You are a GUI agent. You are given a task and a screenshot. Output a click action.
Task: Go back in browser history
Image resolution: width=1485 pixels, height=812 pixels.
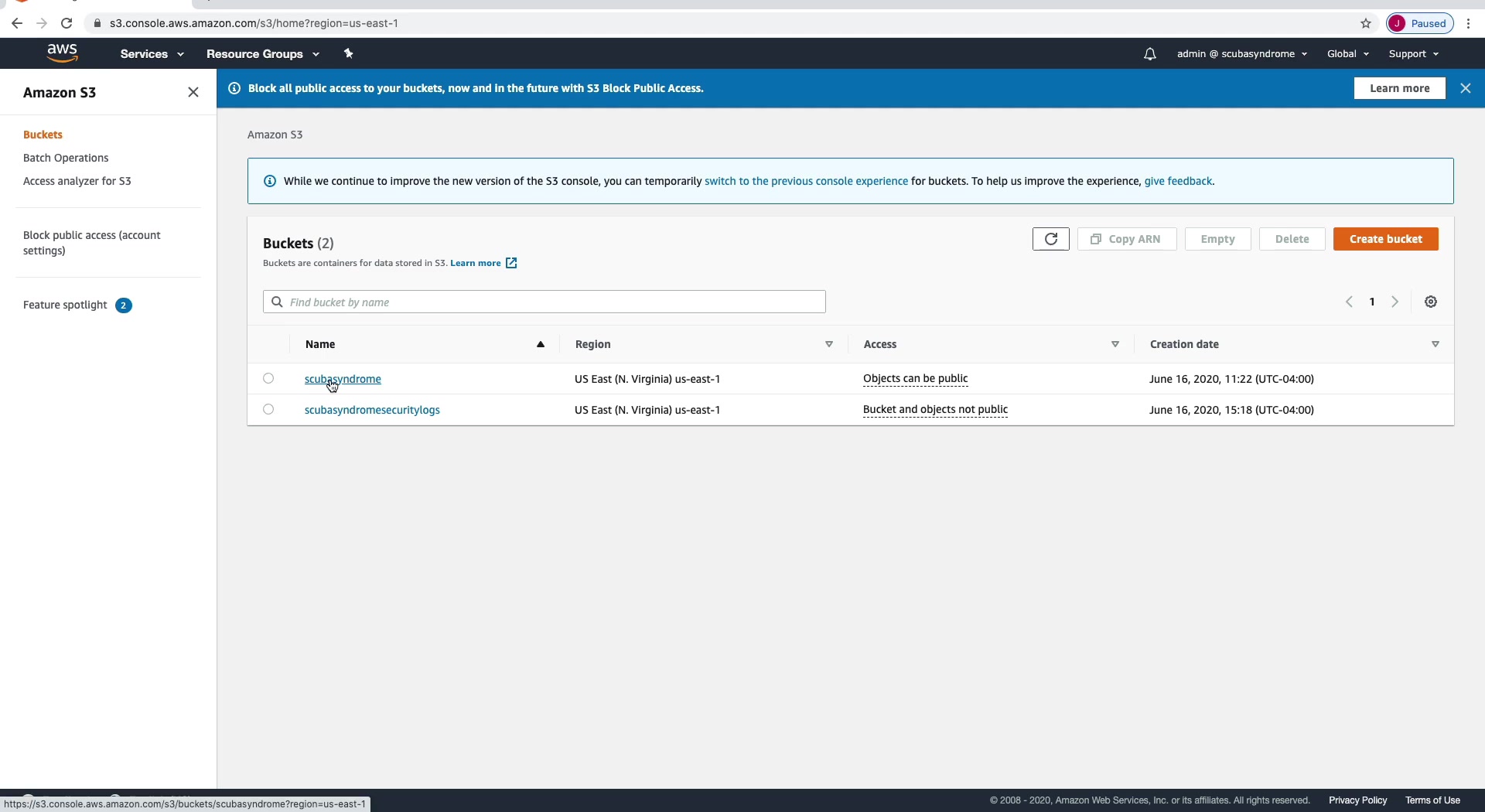pyautogui.click(x=17, y=23)
